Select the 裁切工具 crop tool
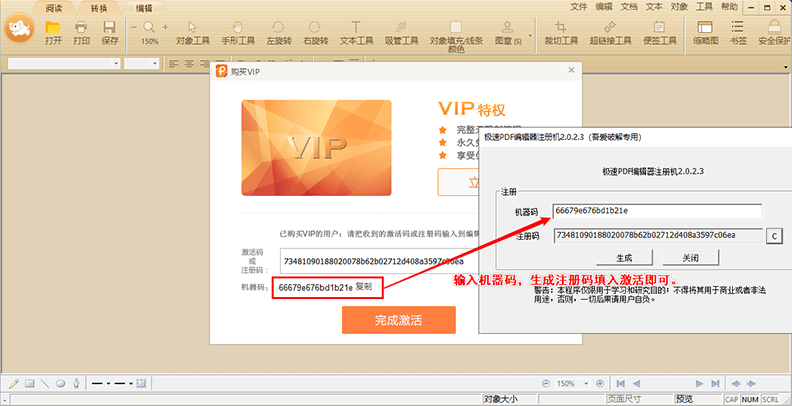The height and width of the screenshot is (406, 792). click(x=562, y=32)
